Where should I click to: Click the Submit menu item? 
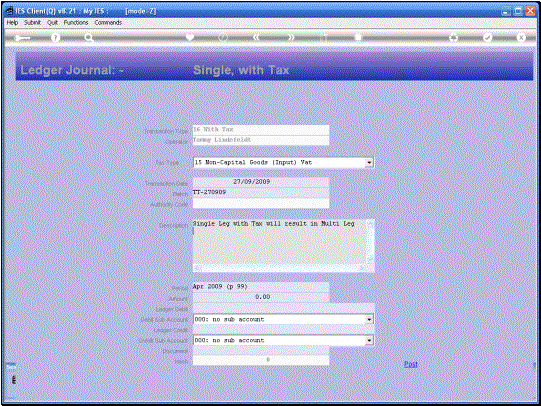pyautogui.click(x=32, y=22)
